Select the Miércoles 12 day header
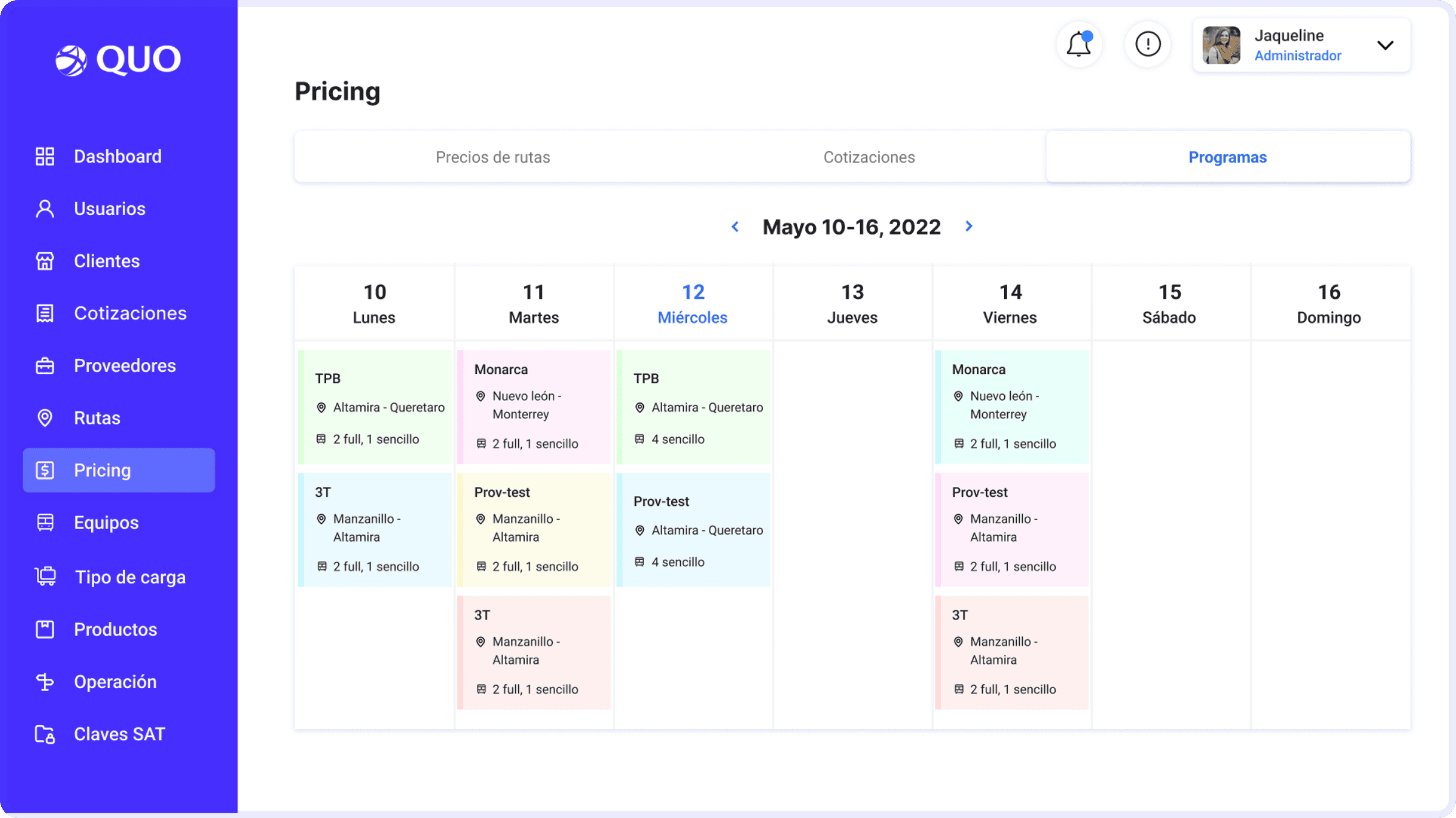 coord(692,304)
